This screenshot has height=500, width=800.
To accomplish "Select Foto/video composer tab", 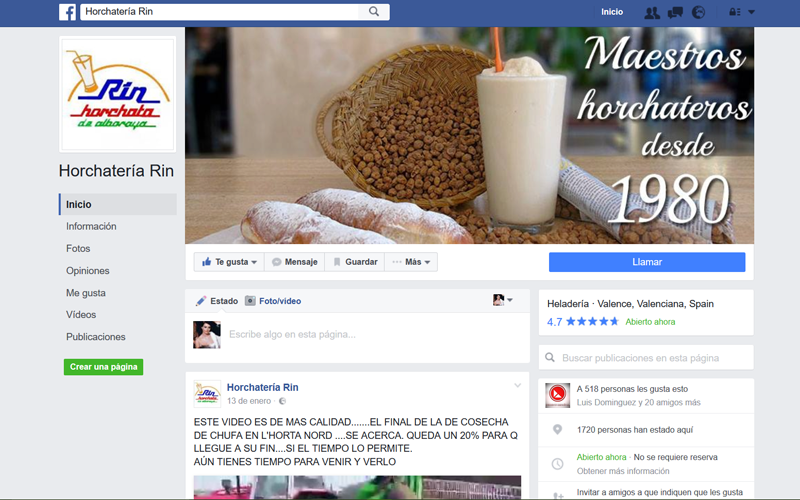I will tap(273, 301).
